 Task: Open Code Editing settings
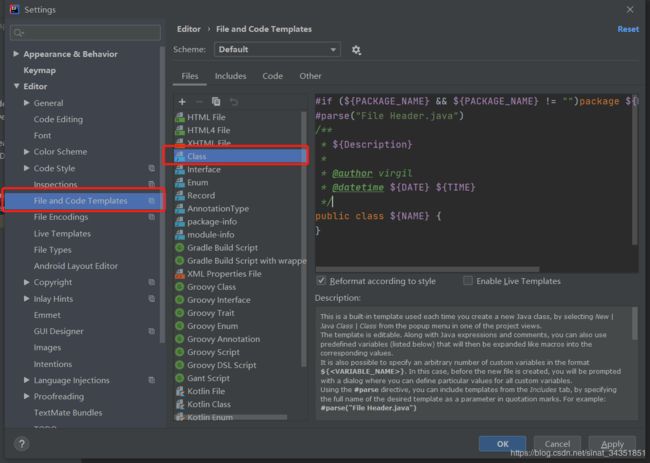point(58,119)
